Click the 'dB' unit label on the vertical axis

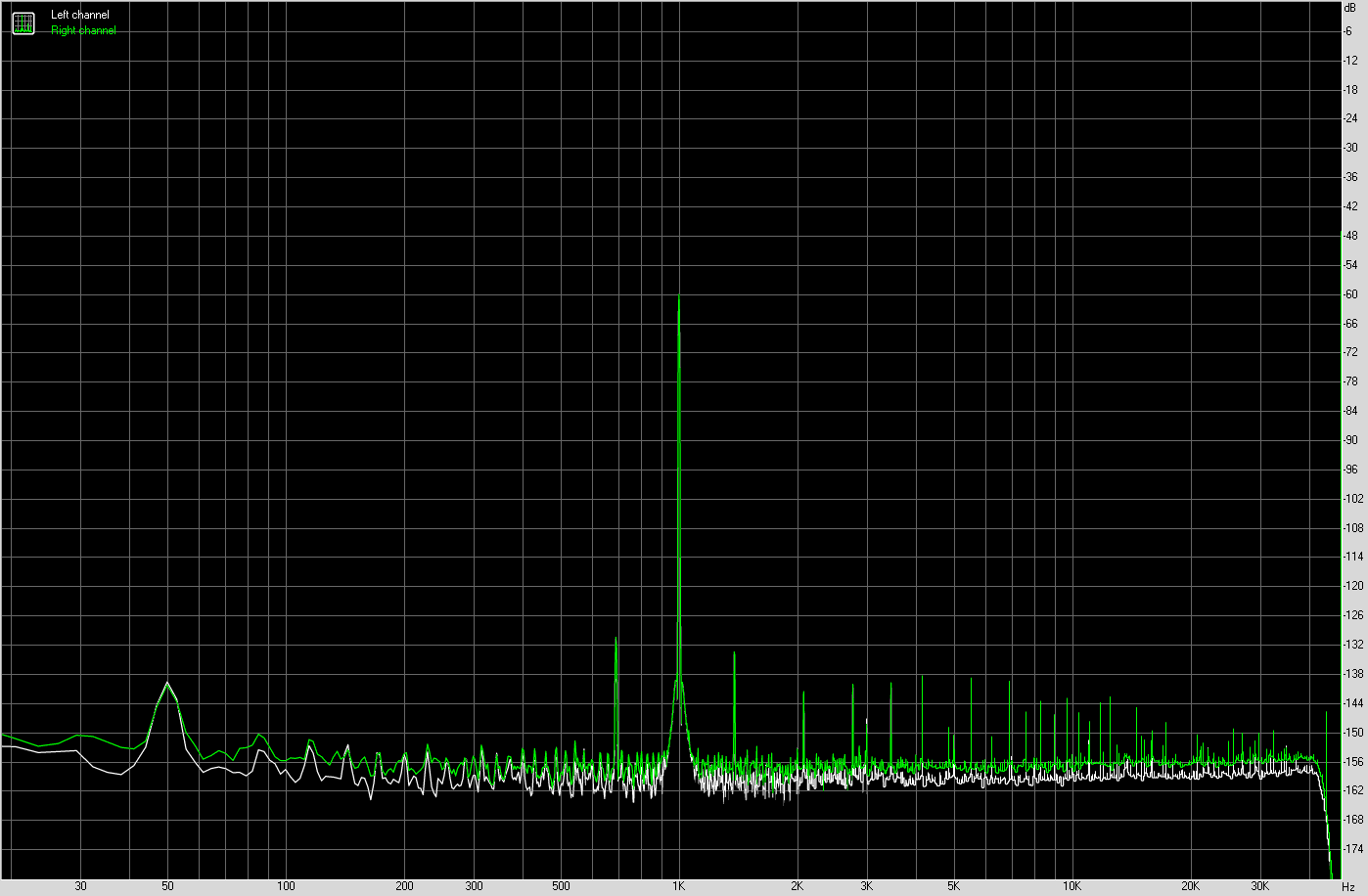tap(1350, 7)
